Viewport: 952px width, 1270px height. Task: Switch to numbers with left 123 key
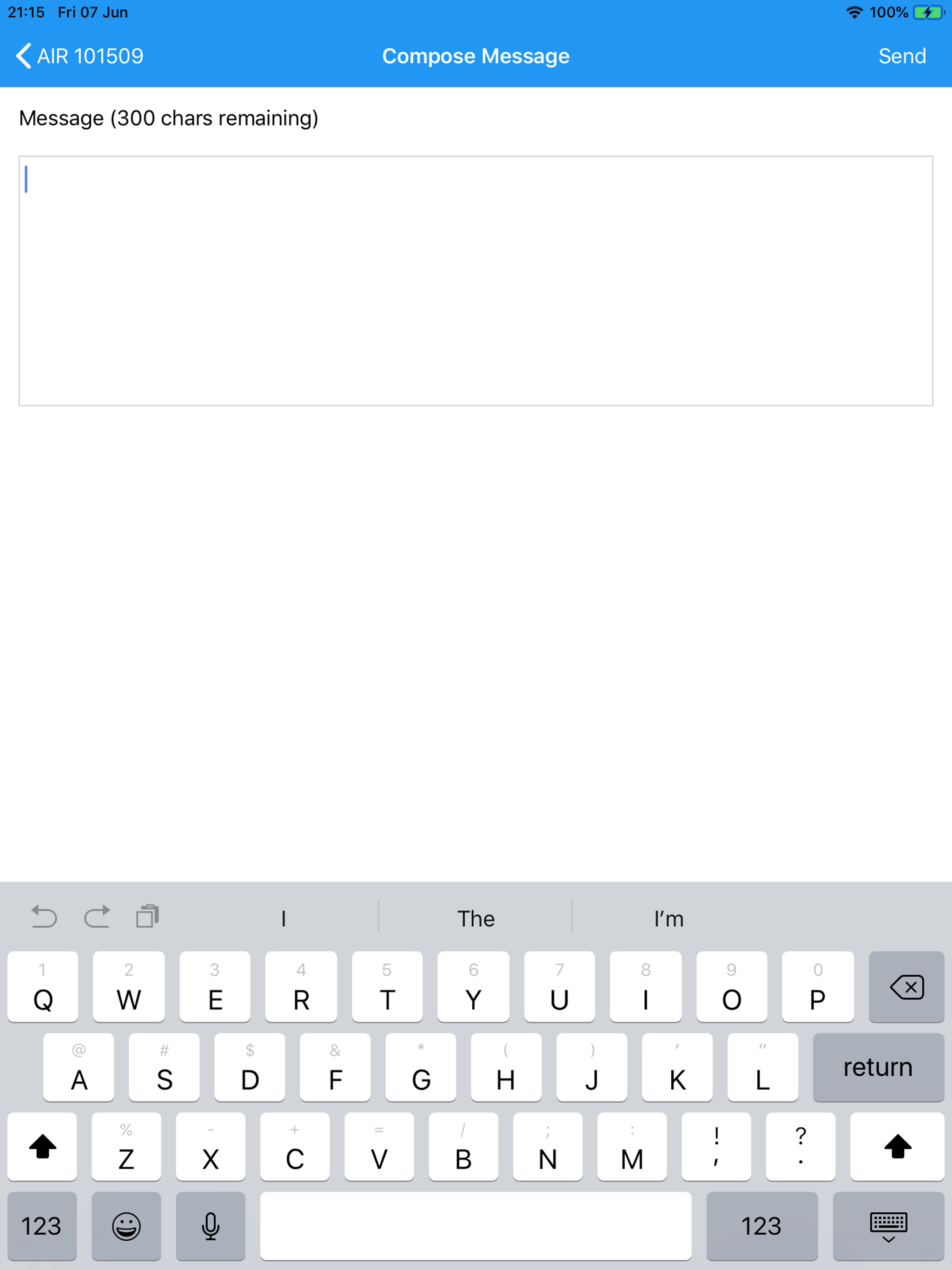click(x=41, y=1226)
